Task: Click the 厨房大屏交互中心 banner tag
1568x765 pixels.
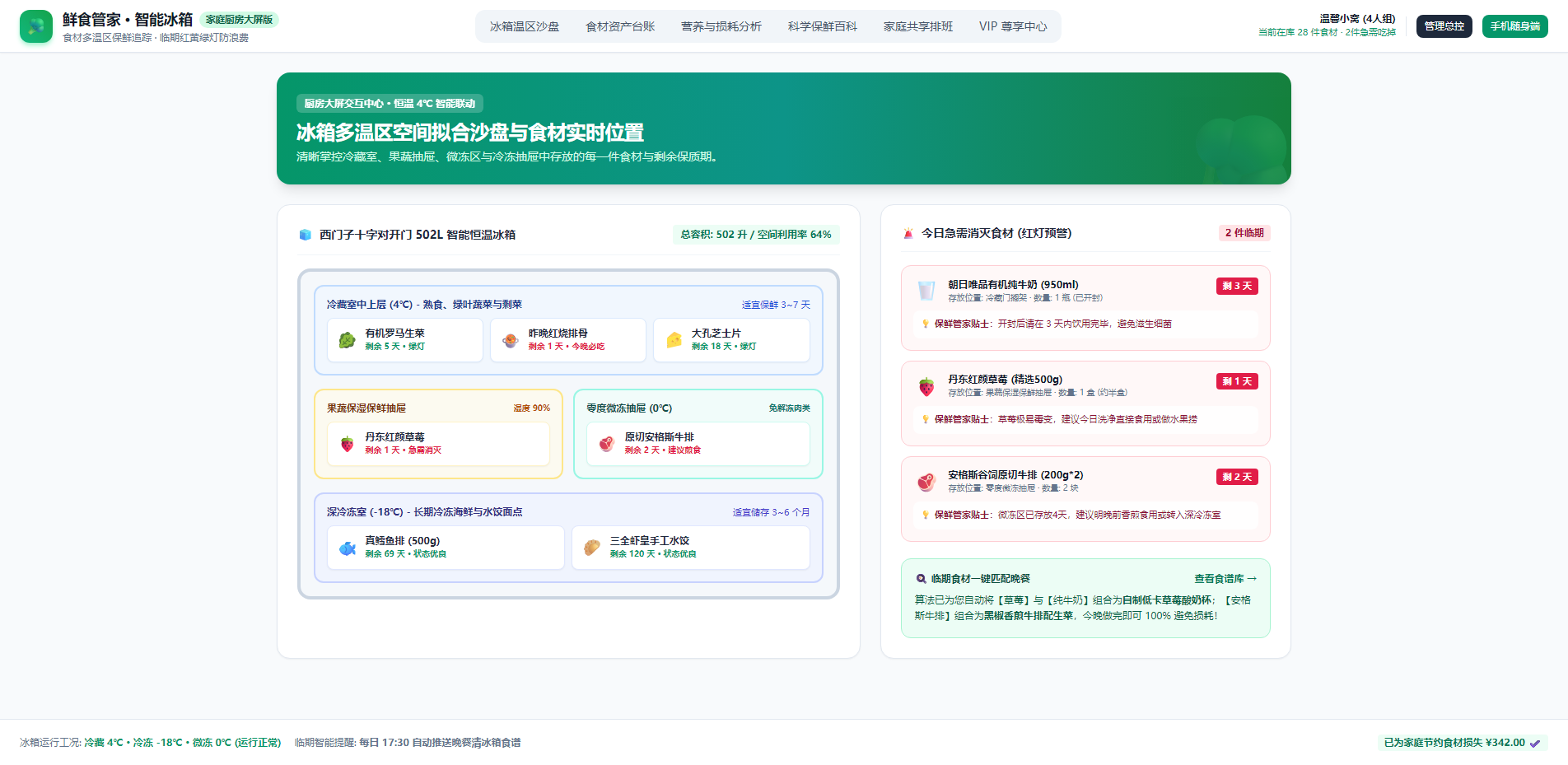Action: [x=390, y=104]
